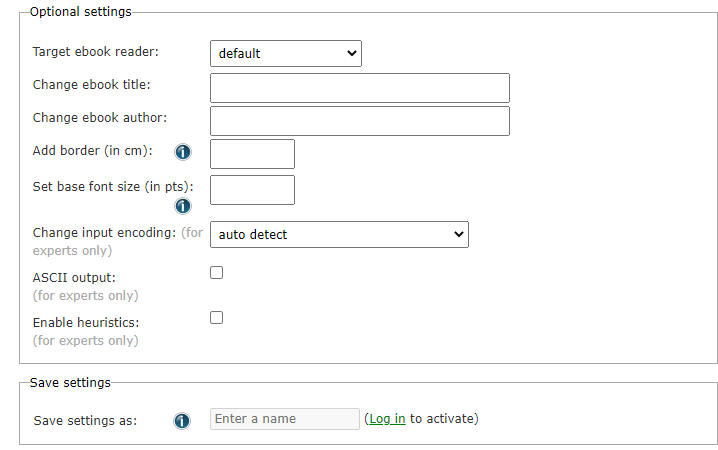Click the 'Change input encoding:' label
This screenshot has width=718, height=450.
[x=104, y=232]
